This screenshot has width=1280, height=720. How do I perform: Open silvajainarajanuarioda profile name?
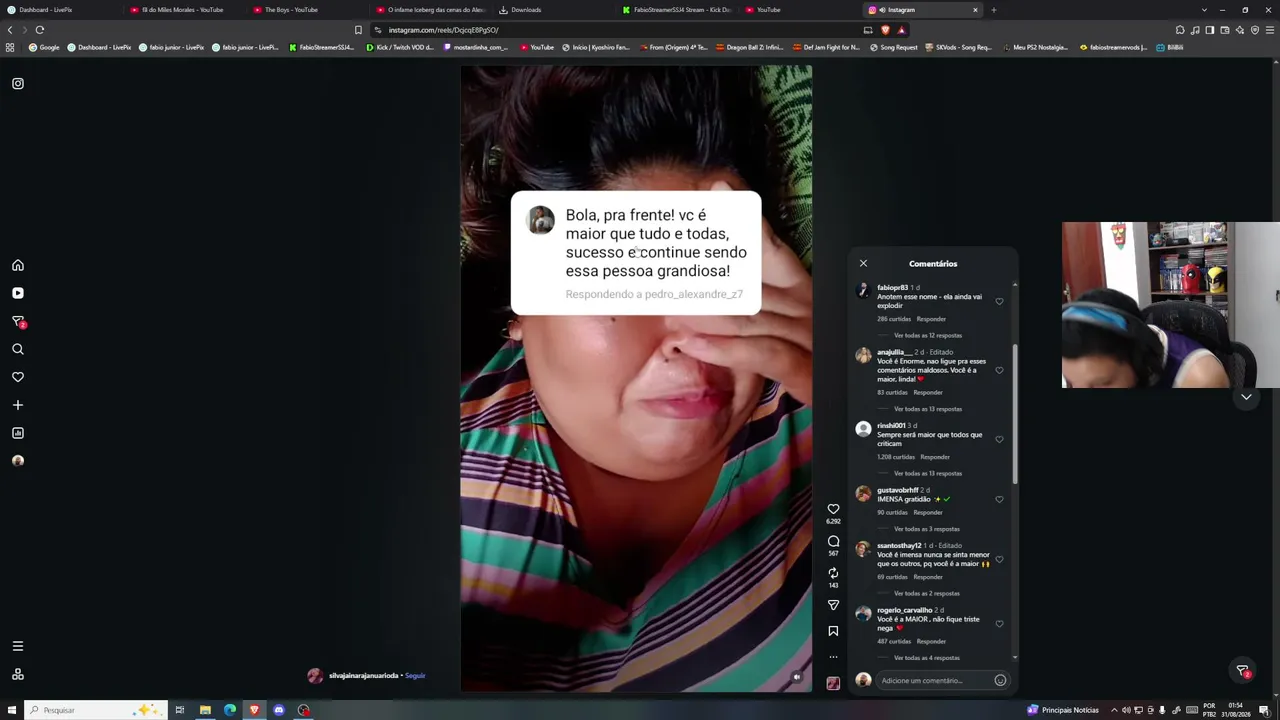[x=363, y=676]
